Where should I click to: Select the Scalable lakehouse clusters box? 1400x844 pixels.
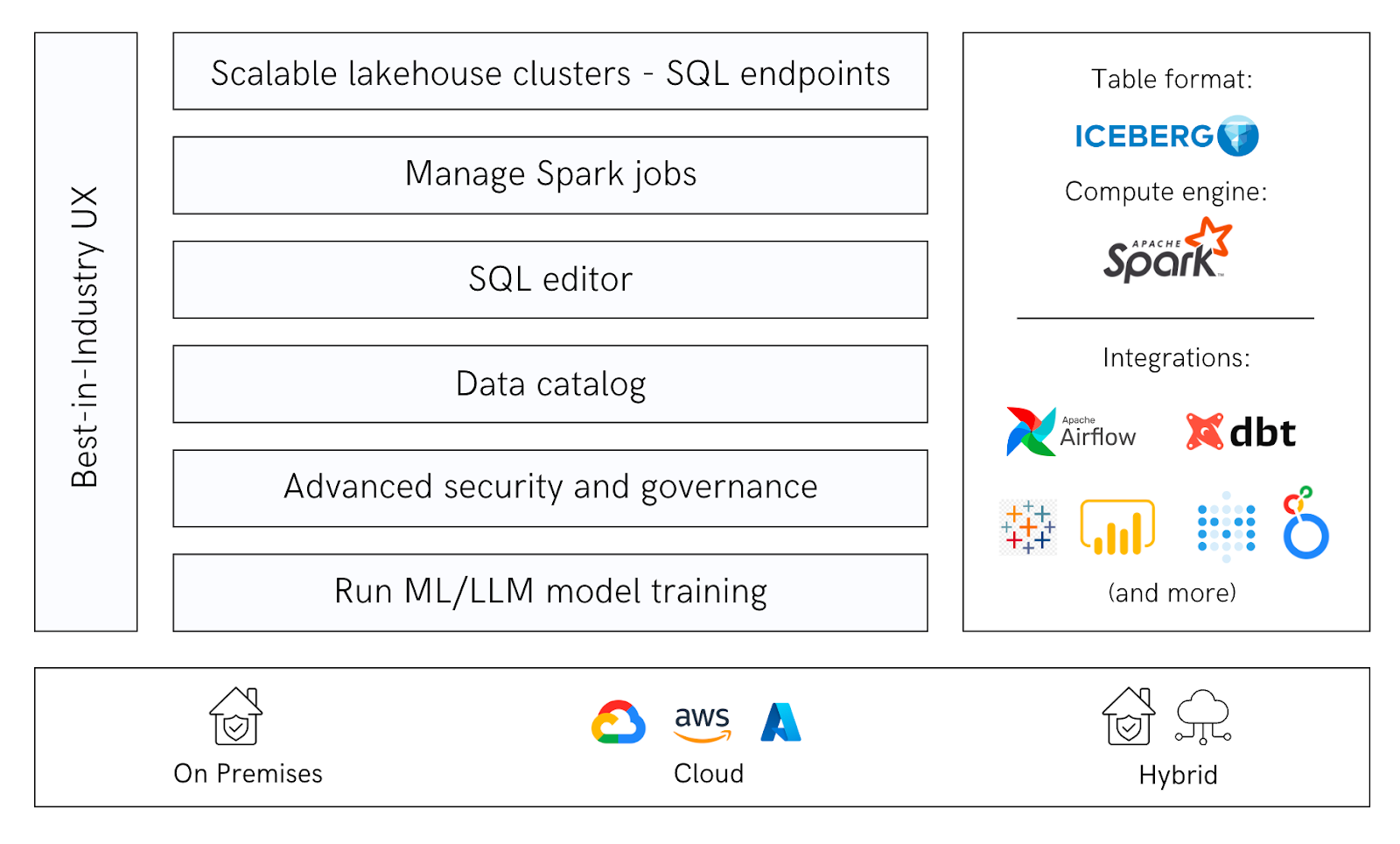pos(550,72)
